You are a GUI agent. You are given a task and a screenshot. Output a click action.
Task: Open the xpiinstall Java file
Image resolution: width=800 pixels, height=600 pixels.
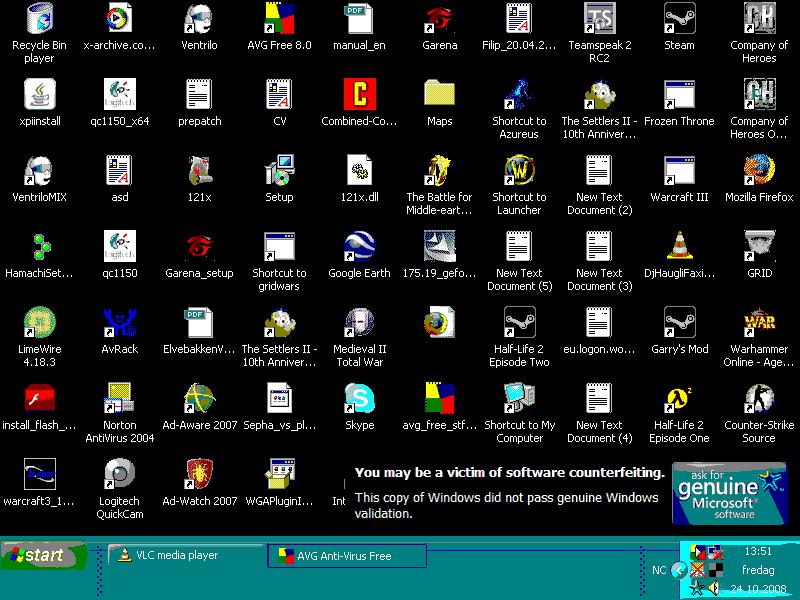click(x=39, y=94)
